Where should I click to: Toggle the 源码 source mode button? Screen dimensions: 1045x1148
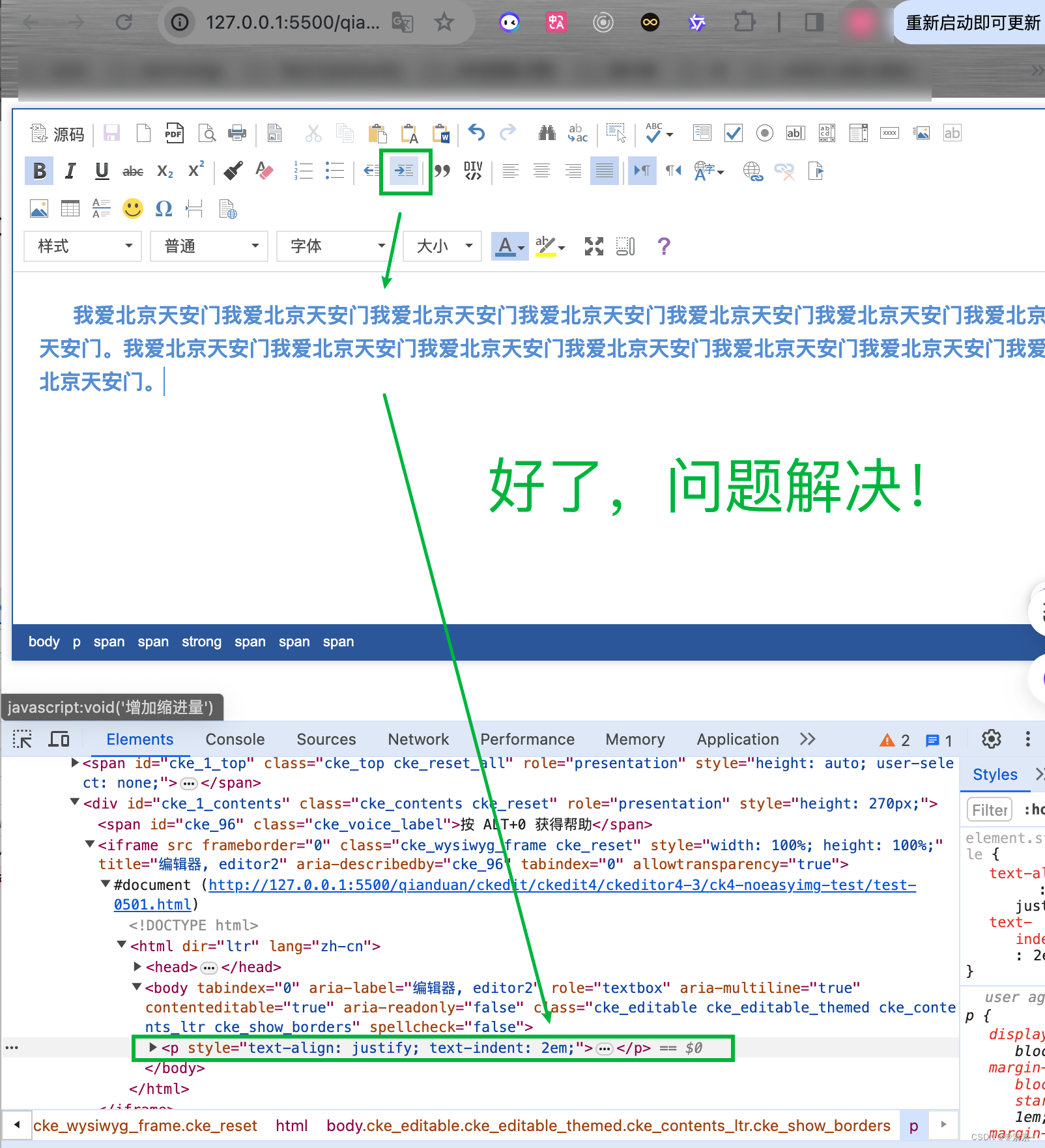57,134
